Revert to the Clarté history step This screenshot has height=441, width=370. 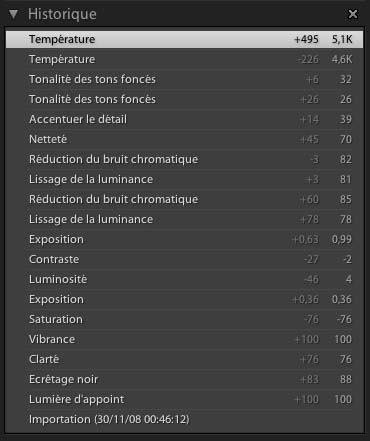185,359
